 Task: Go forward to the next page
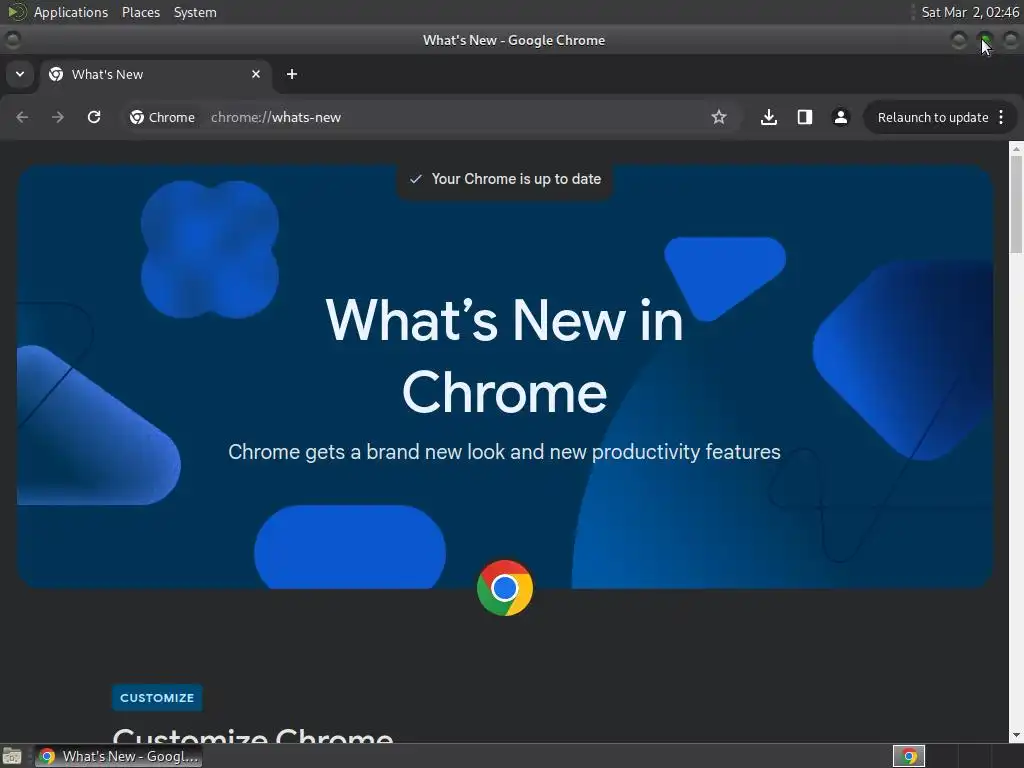tap(58, 117)
